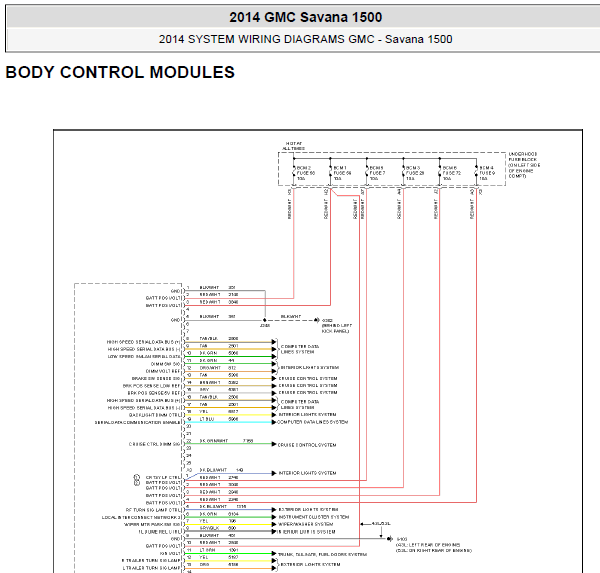The height and width of the screenshot is (573, 600).
Task: Select the "LT GRN" wire color label
Action: pos(207,550)
